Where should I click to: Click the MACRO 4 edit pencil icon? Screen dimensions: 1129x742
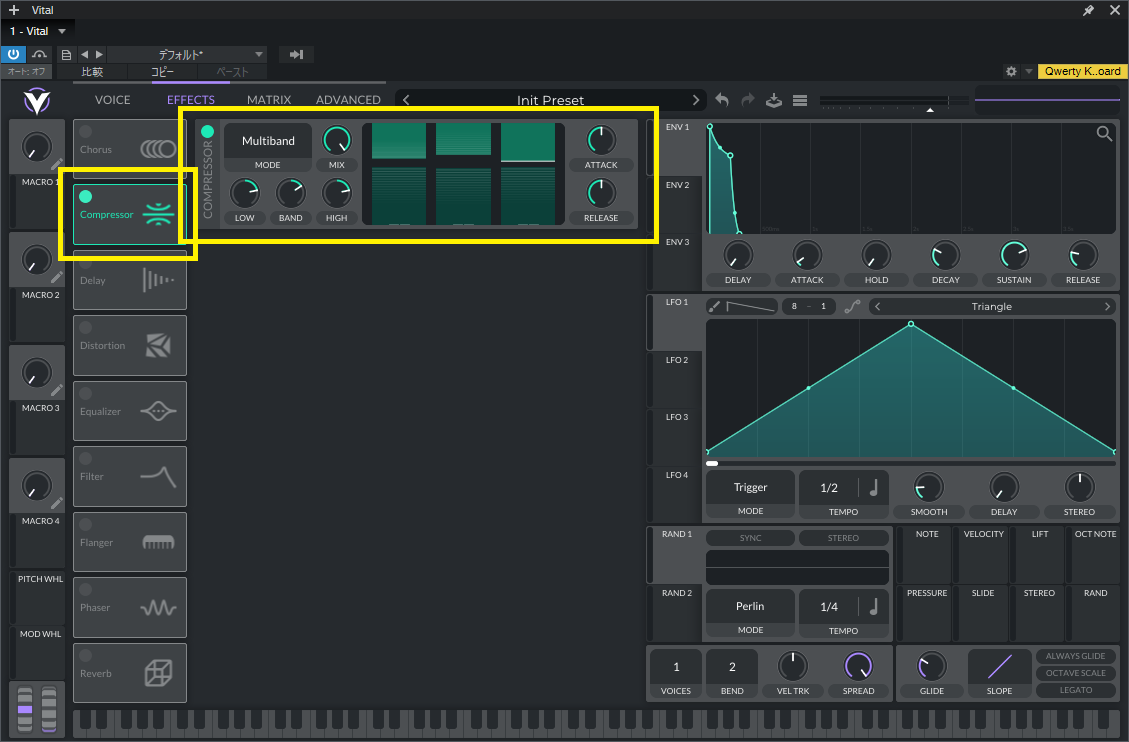(x=57, y=503)
